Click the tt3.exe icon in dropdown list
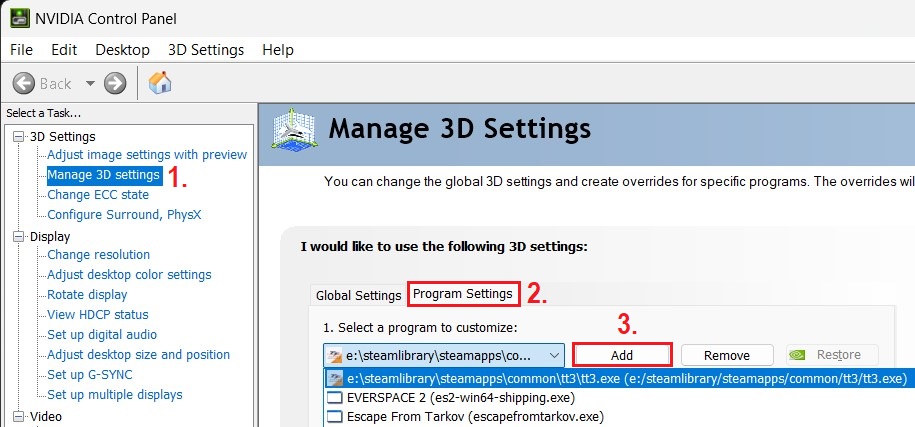 [334, 378]
